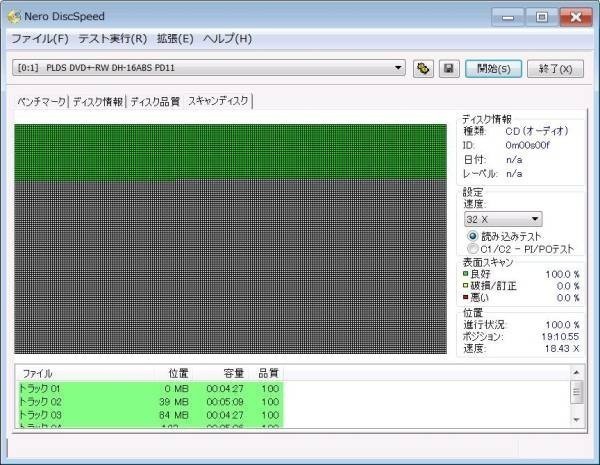Open the ファイル(F) menu

click(40, 39)
